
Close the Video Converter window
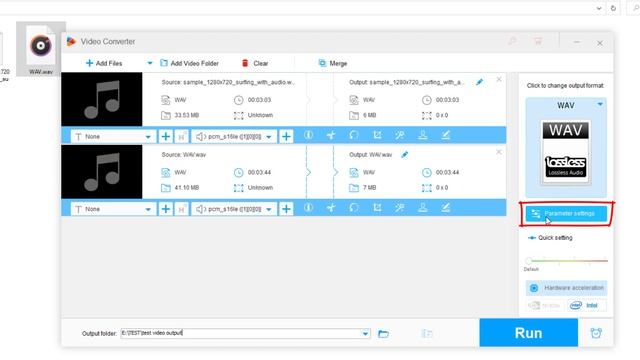tap(600, 42)
